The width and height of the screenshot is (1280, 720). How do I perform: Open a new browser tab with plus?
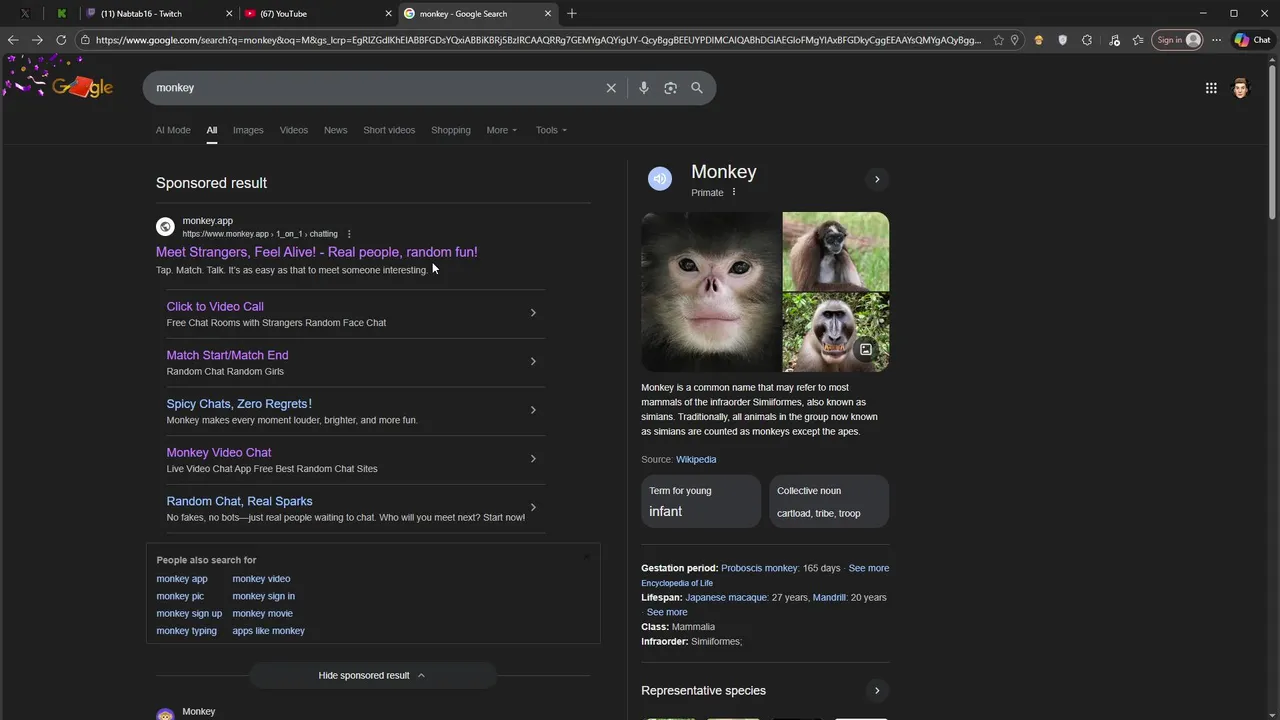pos(572,13)
